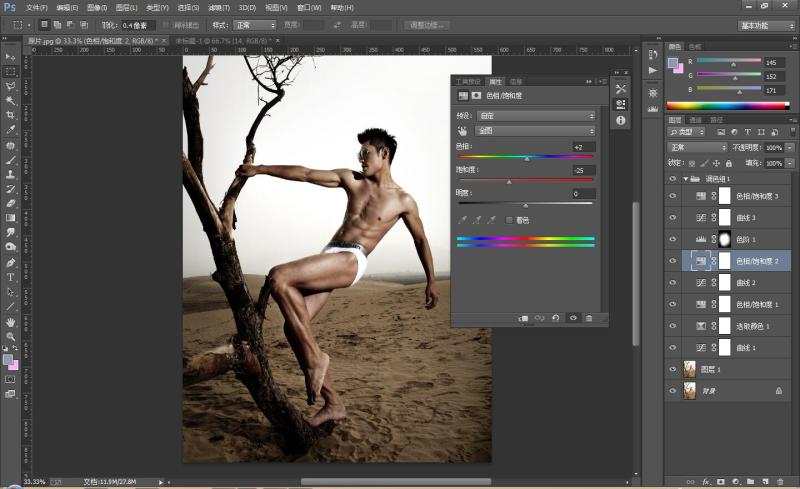Hide the 选取颜色 1 layer
The image size is (800, 489).
[x=672, y=326]
